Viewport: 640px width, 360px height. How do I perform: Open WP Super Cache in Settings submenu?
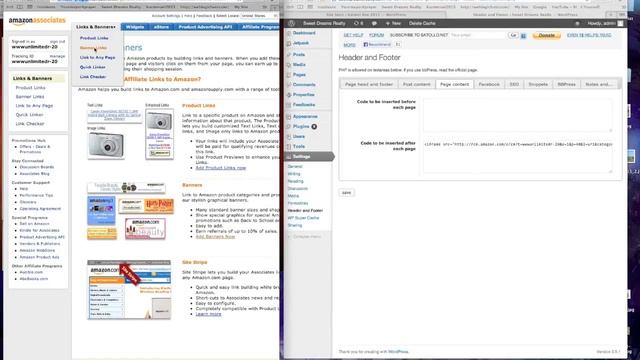tap(303, 218)
